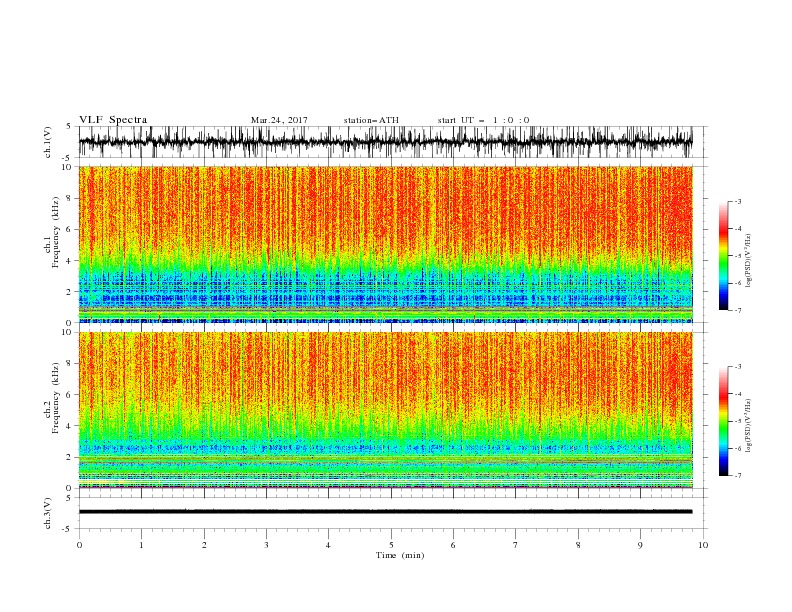
Task: Click the "5" tick on the time axis
Action: pyautogui.click(x=391, y=545)
